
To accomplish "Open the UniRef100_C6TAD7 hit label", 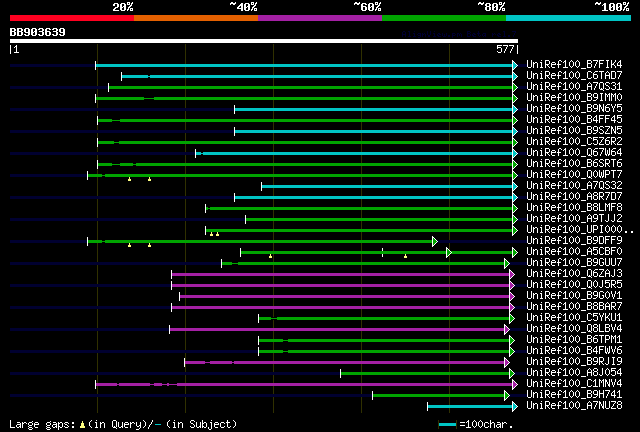I will (574, 76).
